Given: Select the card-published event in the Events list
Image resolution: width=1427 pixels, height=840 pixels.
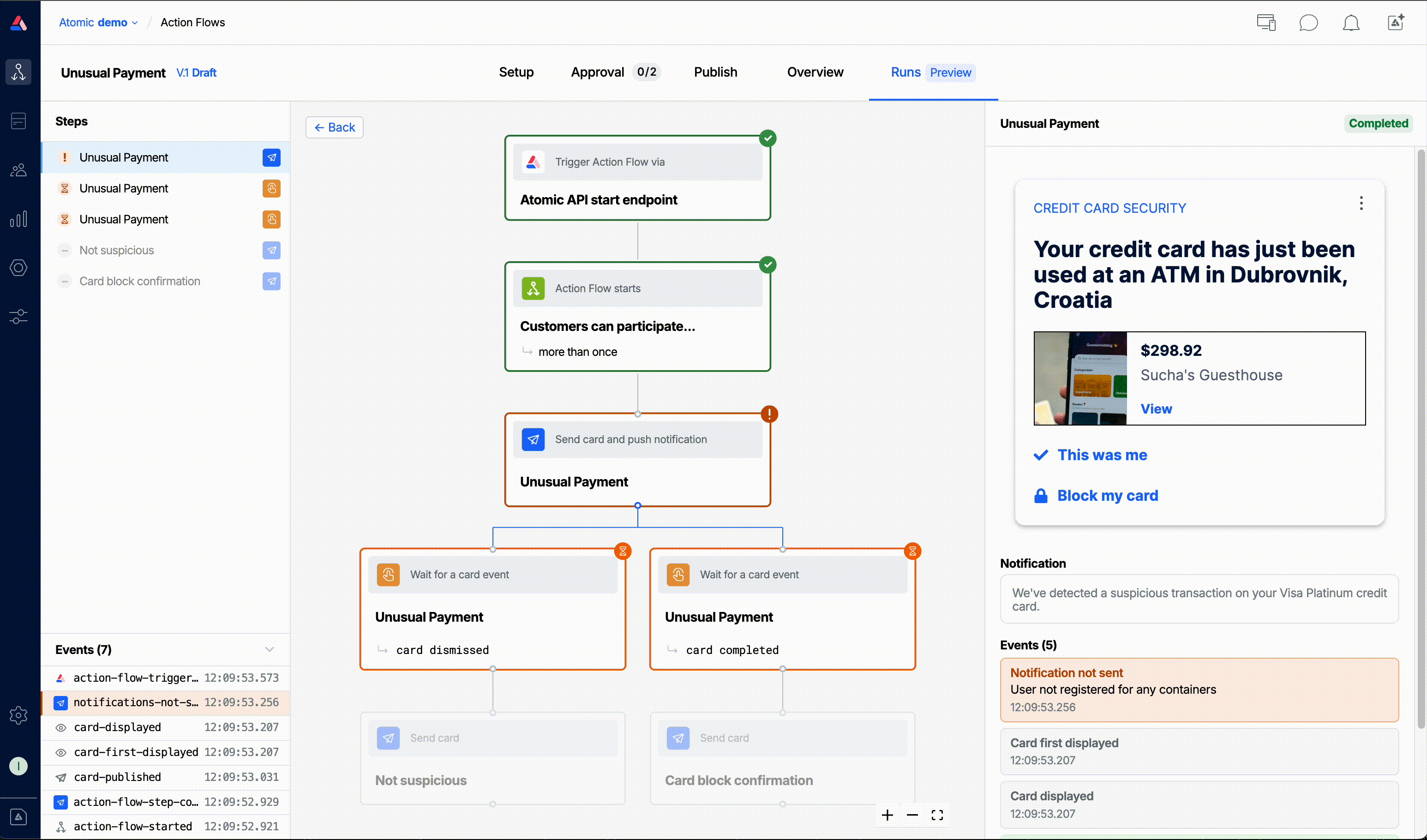Looking at the screenshot, I should [x=117, y=777].
